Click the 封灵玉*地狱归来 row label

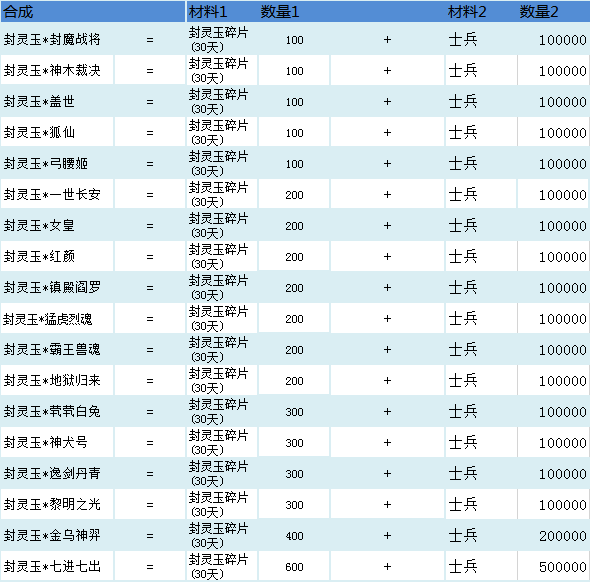[52, 380]
